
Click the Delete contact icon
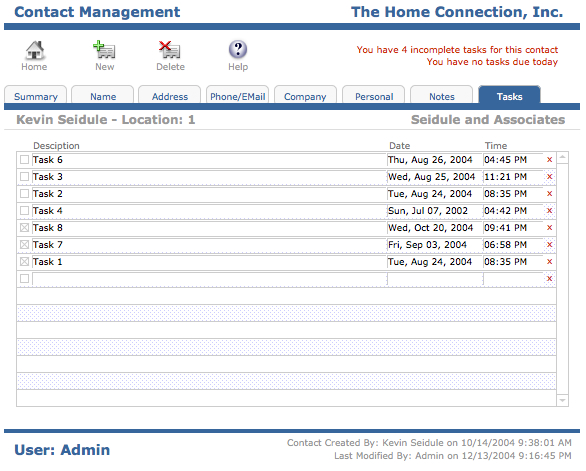coord(170,50)
